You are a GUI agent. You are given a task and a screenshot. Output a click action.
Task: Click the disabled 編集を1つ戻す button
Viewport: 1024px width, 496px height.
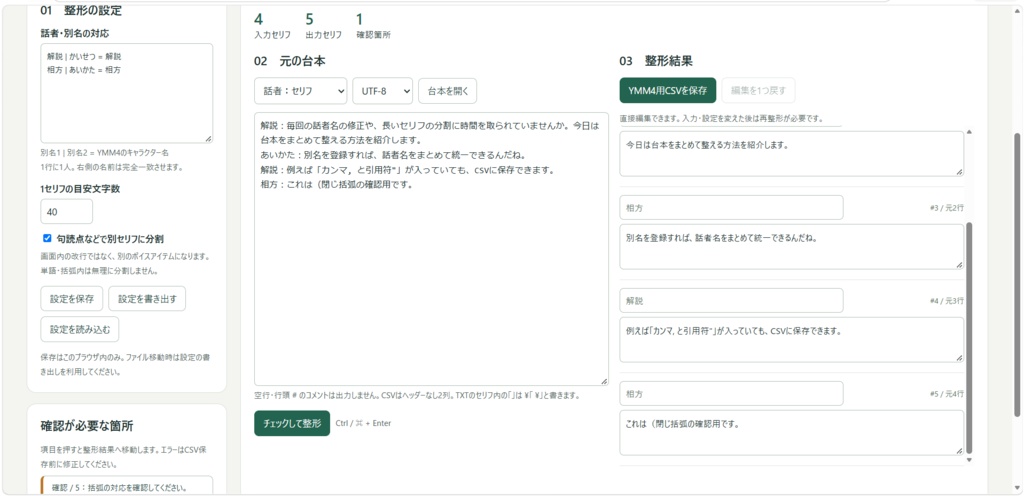click(x=758, y=91)
